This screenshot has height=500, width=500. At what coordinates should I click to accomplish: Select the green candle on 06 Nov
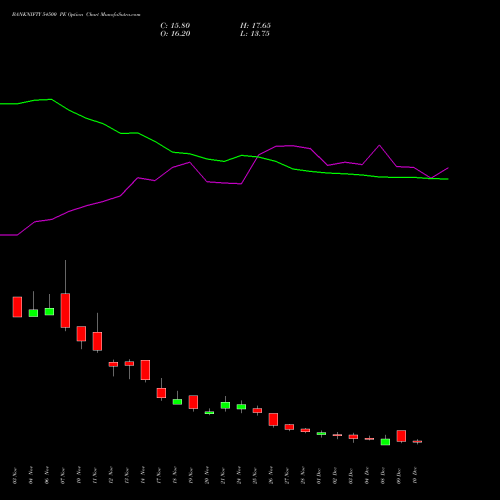click(x=49, y=311)
